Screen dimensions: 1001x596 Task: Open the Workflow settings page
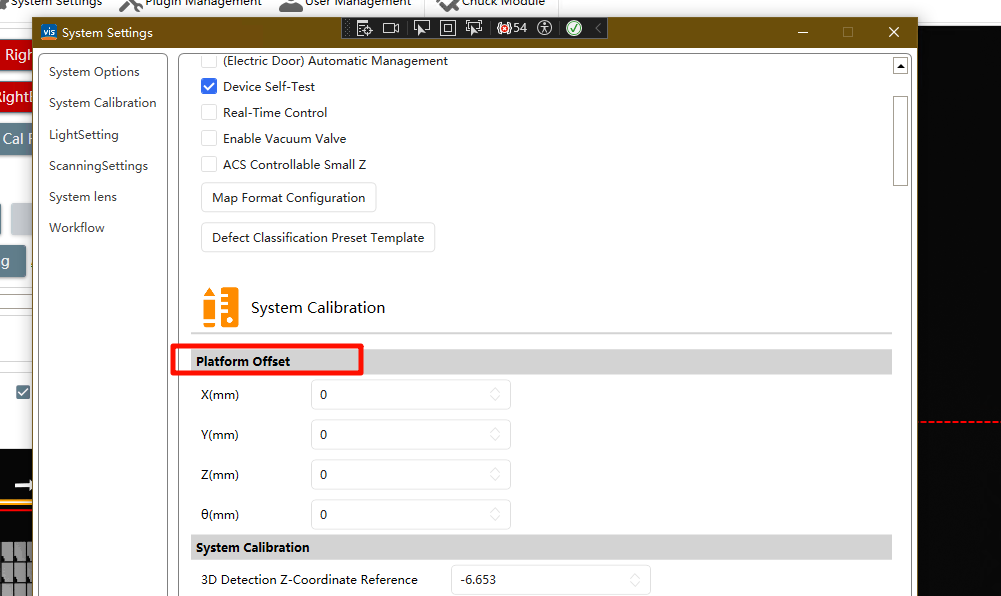click(77, 228)
